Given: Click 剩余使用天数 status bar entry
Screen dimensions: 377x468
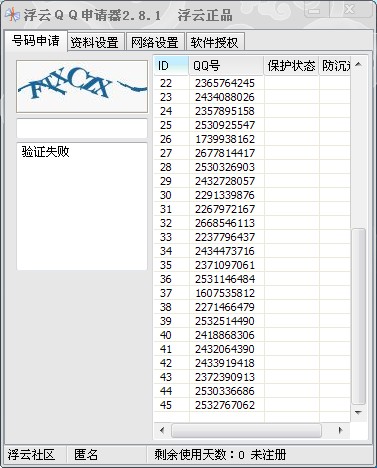Looking at the screenshot, I should tap(220, 454).
